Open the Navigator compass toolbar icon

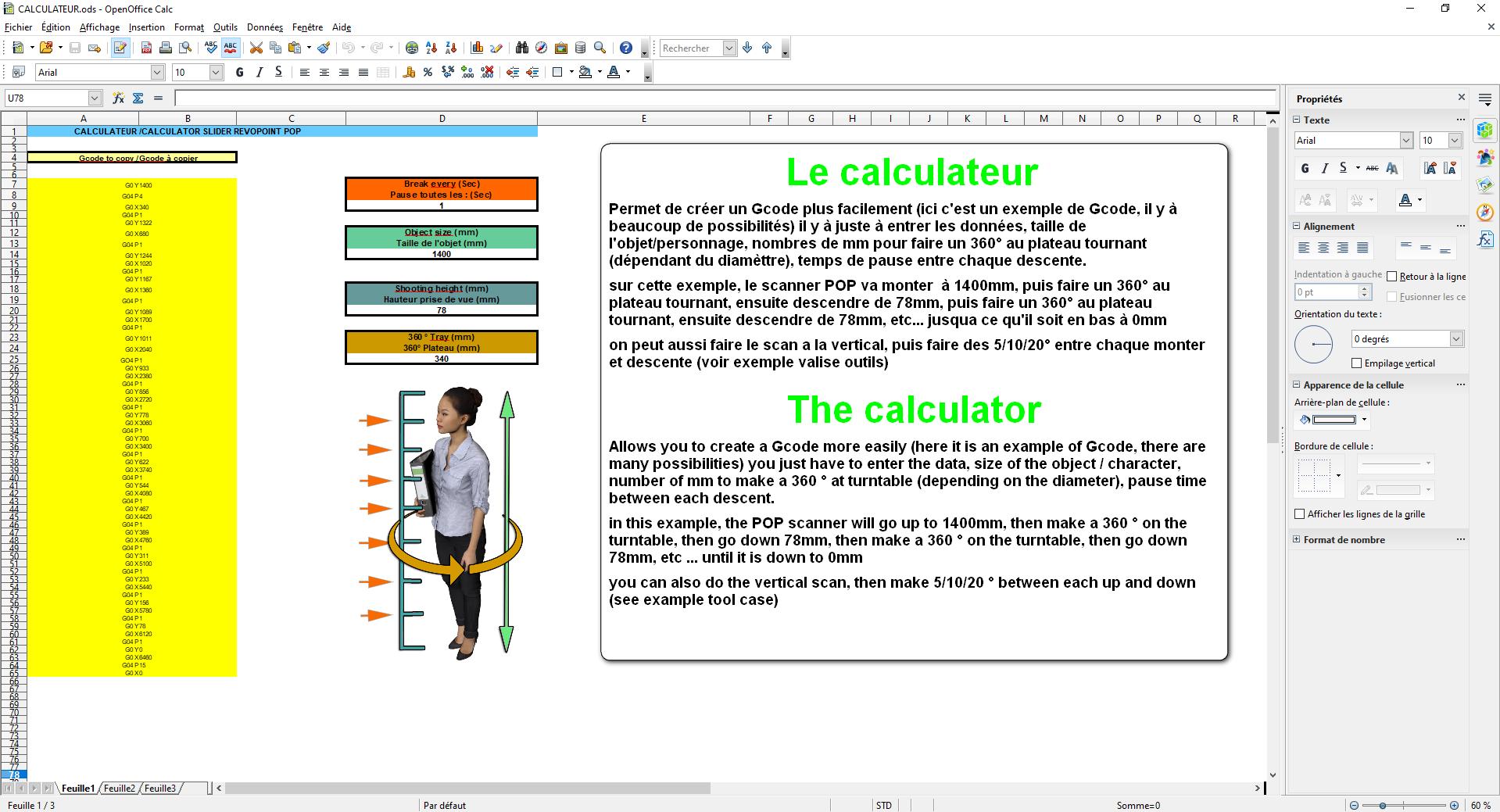point(541,48)
